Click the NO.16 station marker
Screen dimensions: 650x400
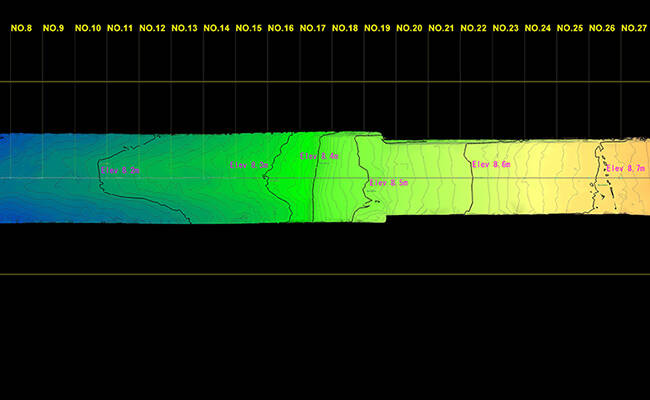pos(281,29)
